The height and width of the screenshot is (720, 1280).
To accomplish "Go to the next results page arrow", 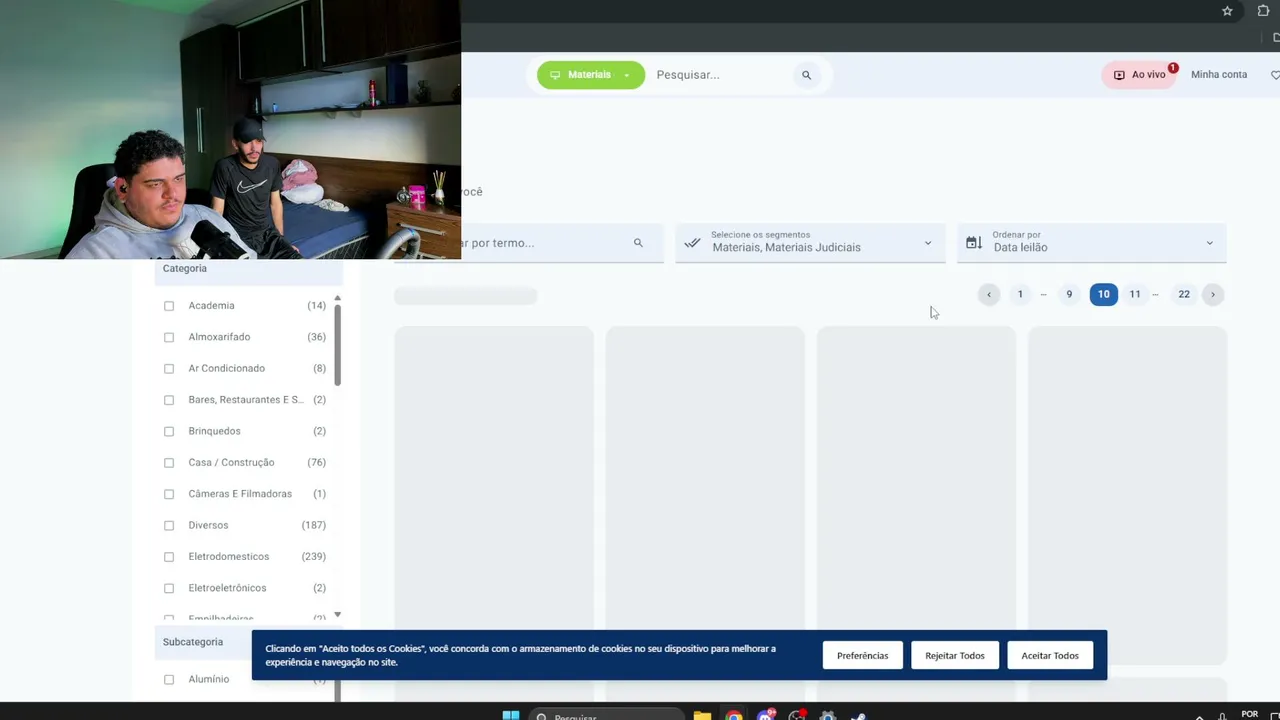I will coord(1213,294).
